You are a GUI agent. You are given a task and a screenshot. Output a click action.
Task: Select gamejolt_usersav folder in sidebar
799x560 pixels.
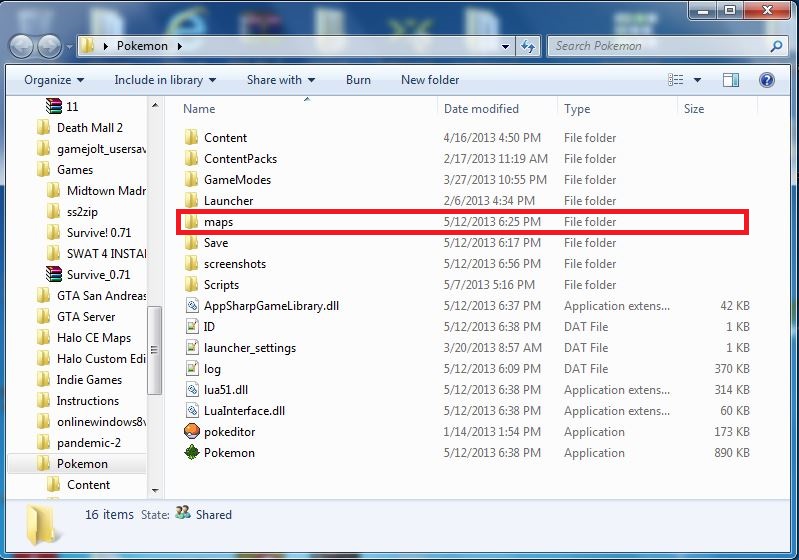tap(101, 149)
